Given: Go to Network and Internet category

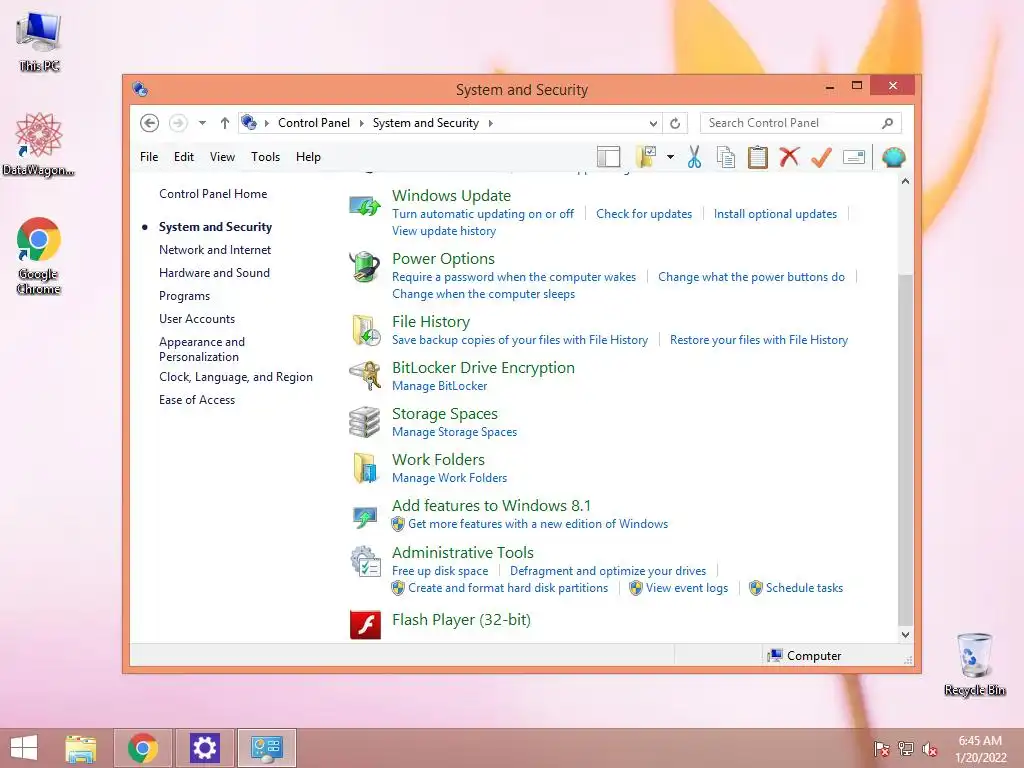Looking at the screenshot, I should pos(215,249).
